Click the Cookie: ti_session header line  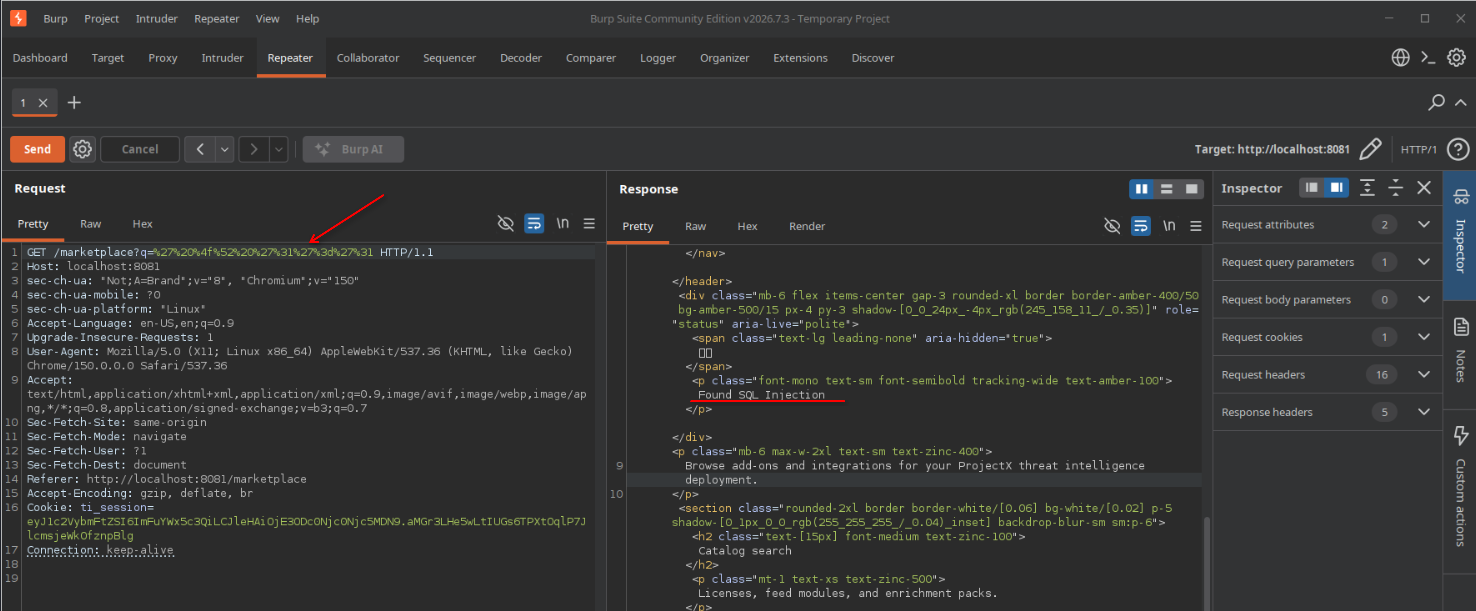click(x=306, y=522)
